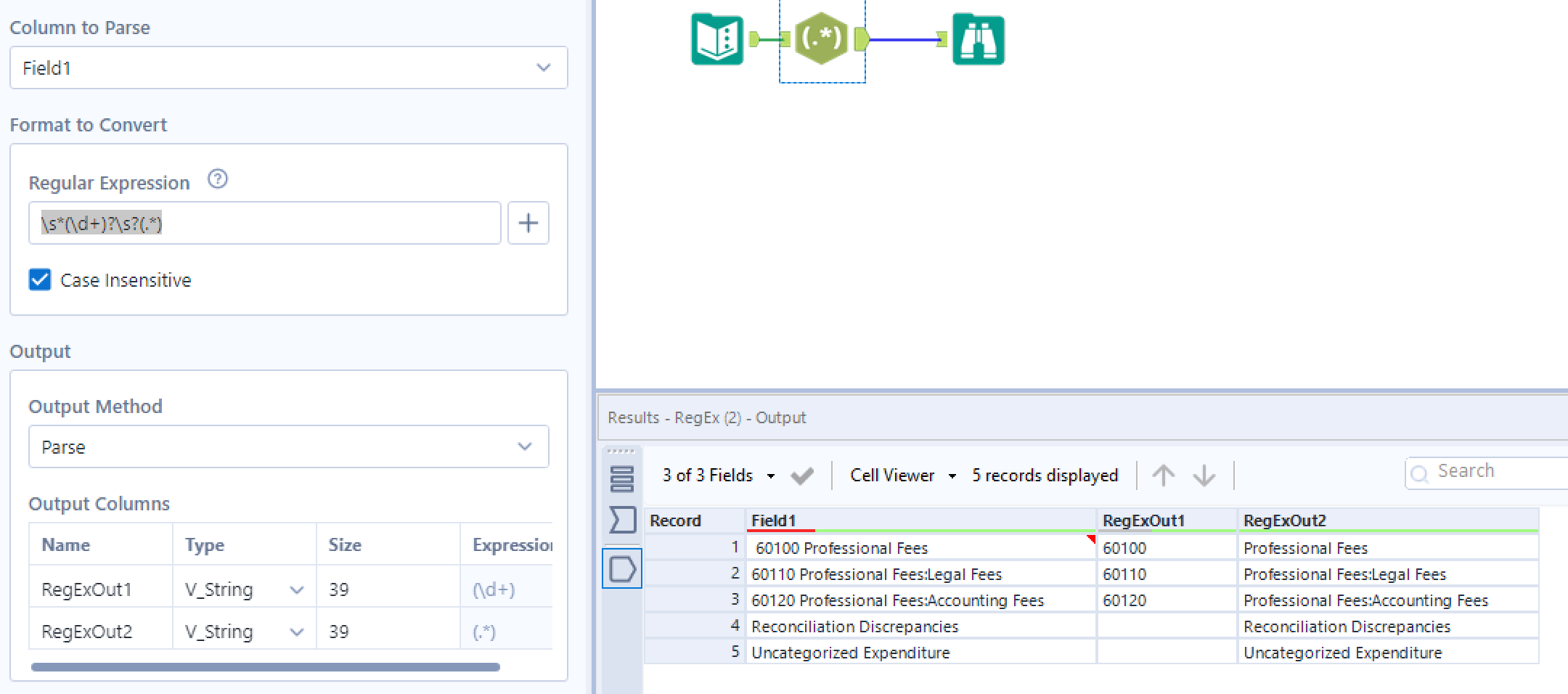Select the Input Data tool on the canvas

tap(716, 39)
